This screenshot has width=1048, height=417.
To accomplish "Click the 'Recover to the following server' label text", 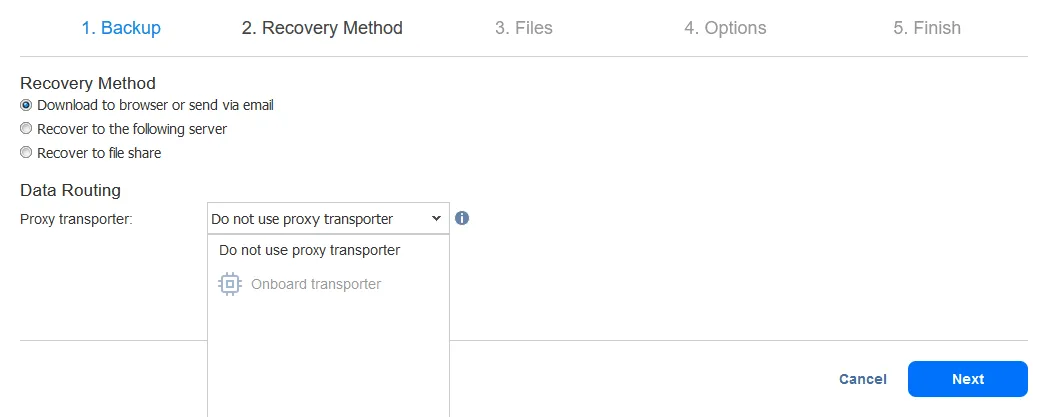I will coord(132,129).
